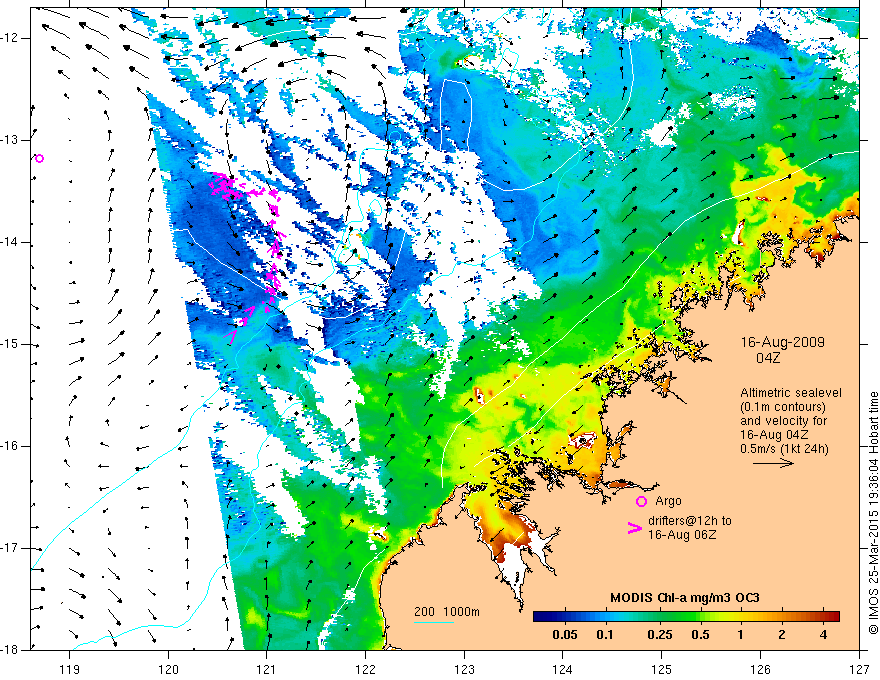Click the longitude axis label 123

point(464,669)
